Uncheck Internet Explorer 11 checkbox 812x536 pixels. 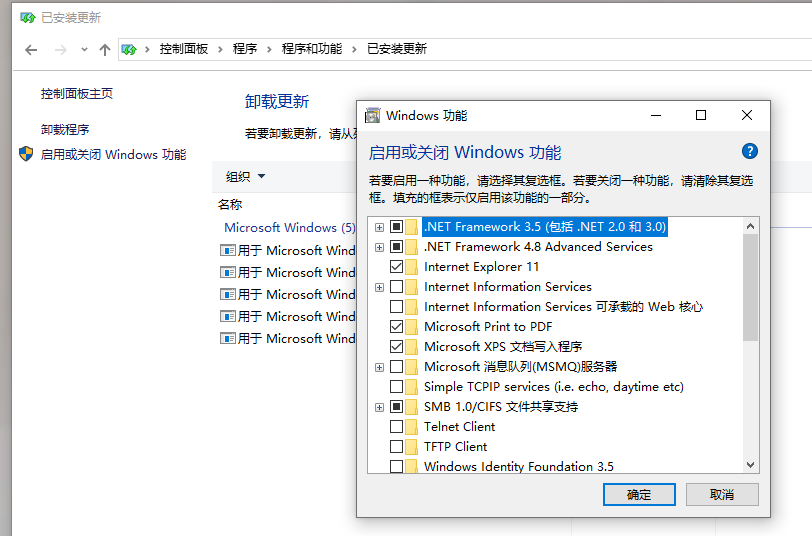pyautogui.click(x=397, y=267)
